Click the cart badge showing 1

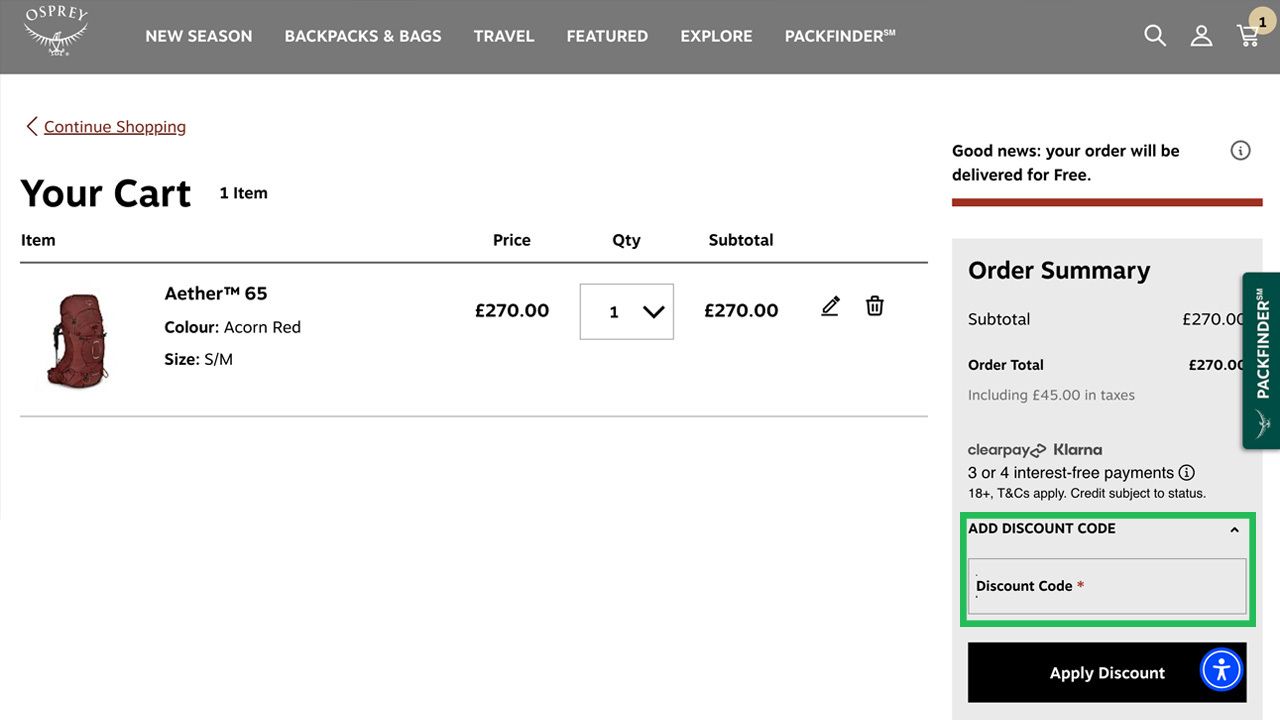tap(1262, 21)
